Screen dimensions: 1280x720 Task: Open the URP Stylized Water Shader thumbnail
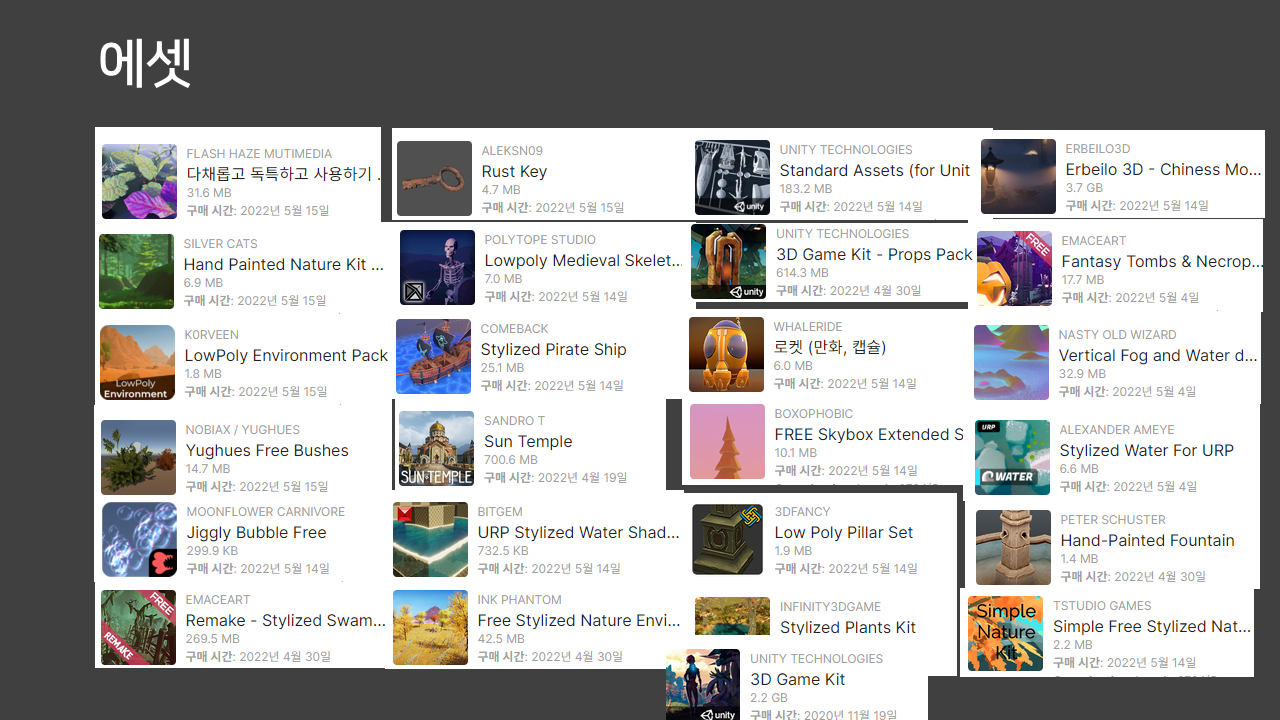[430, 540]
